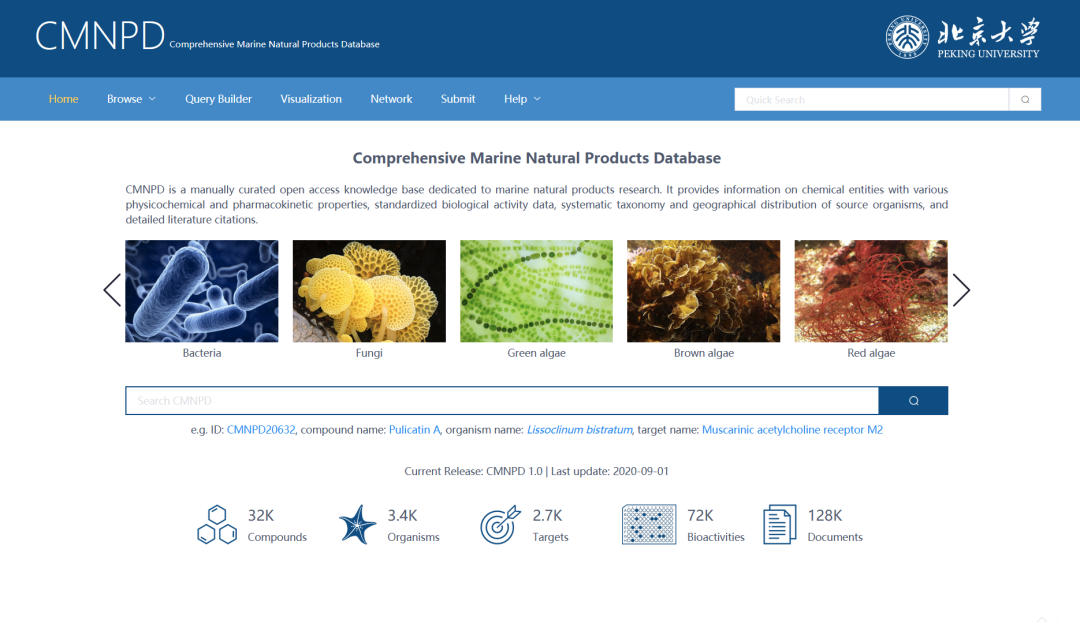Image resolution: width=1080 pixels, height=635 pixels.
Task: Click the Documents page icon
Action: tap(780, 525)
